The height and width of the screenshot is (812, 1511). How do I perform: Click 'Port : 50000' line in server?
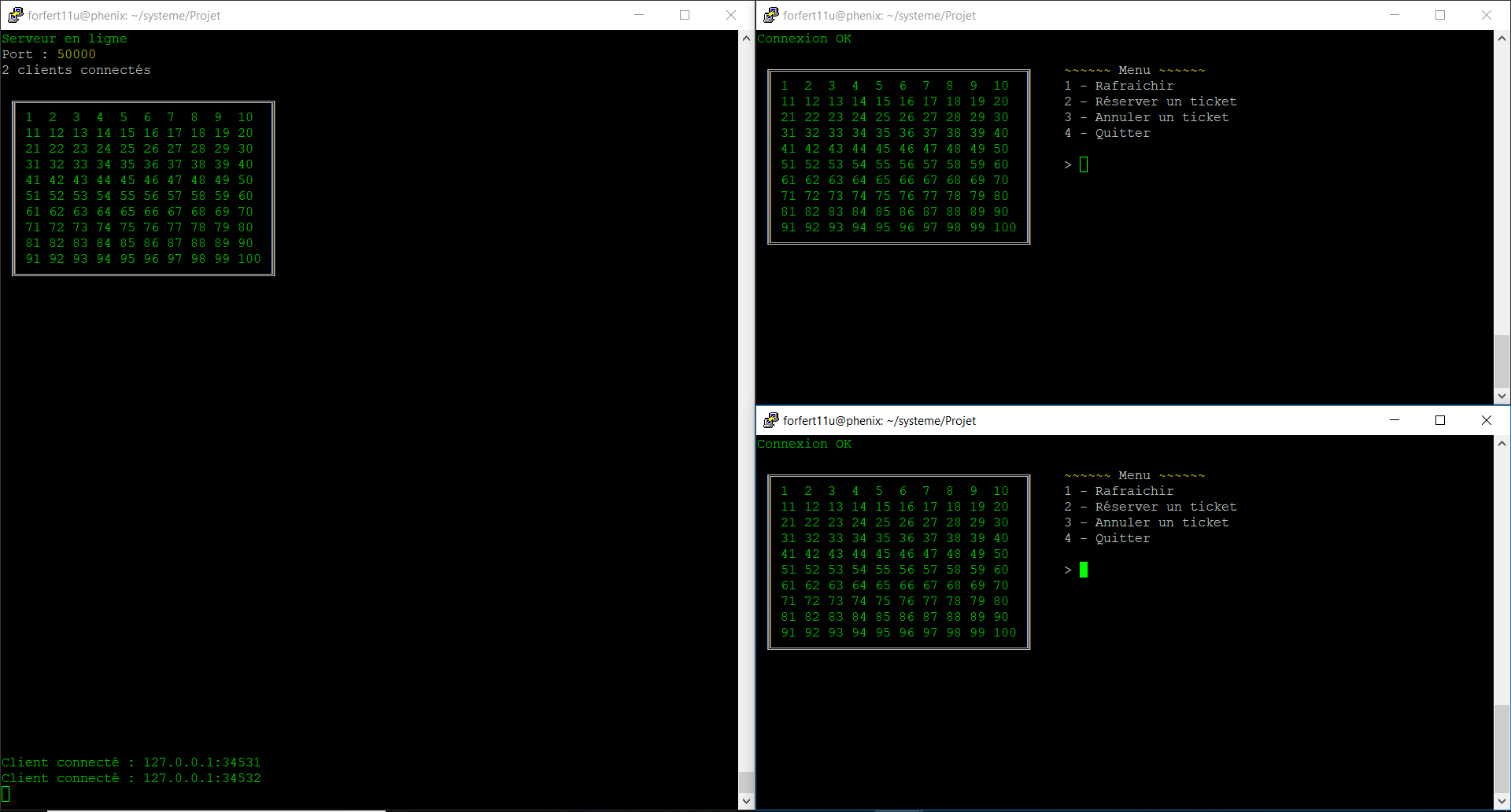pos(49,54)
